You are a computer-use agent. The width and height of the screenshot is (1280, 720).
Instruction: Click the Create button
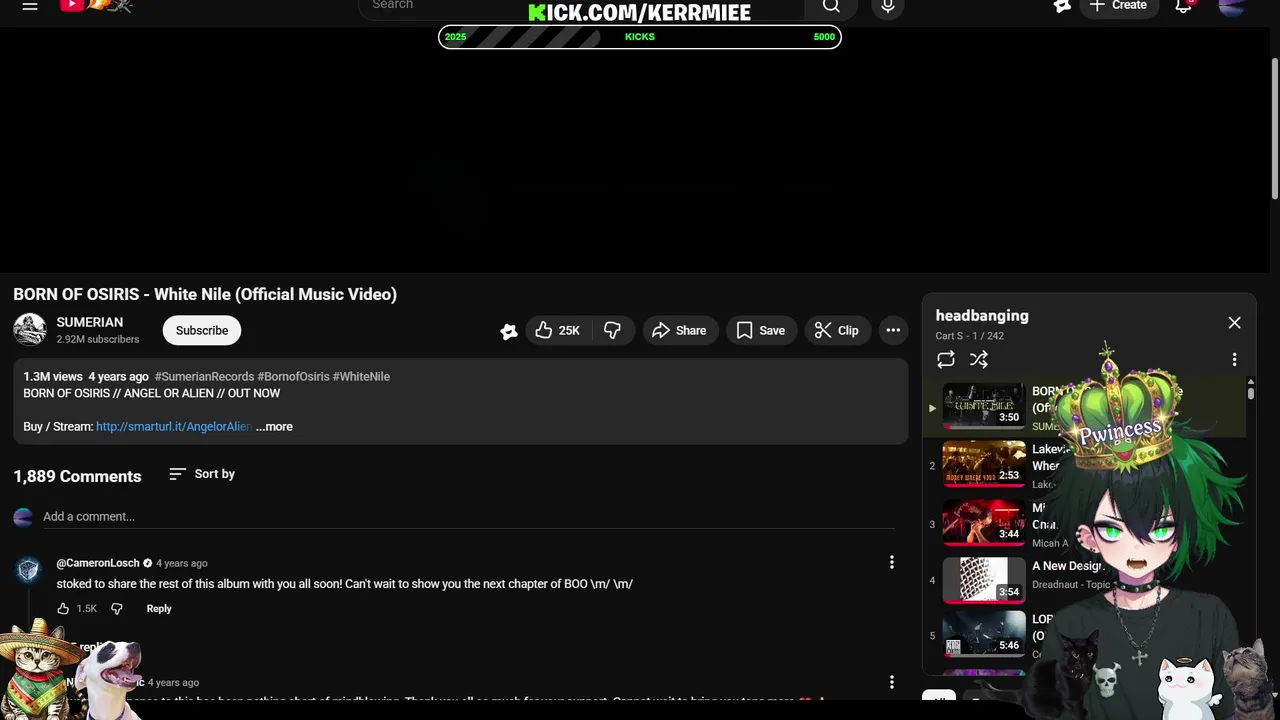click(x=1118, y=6)
